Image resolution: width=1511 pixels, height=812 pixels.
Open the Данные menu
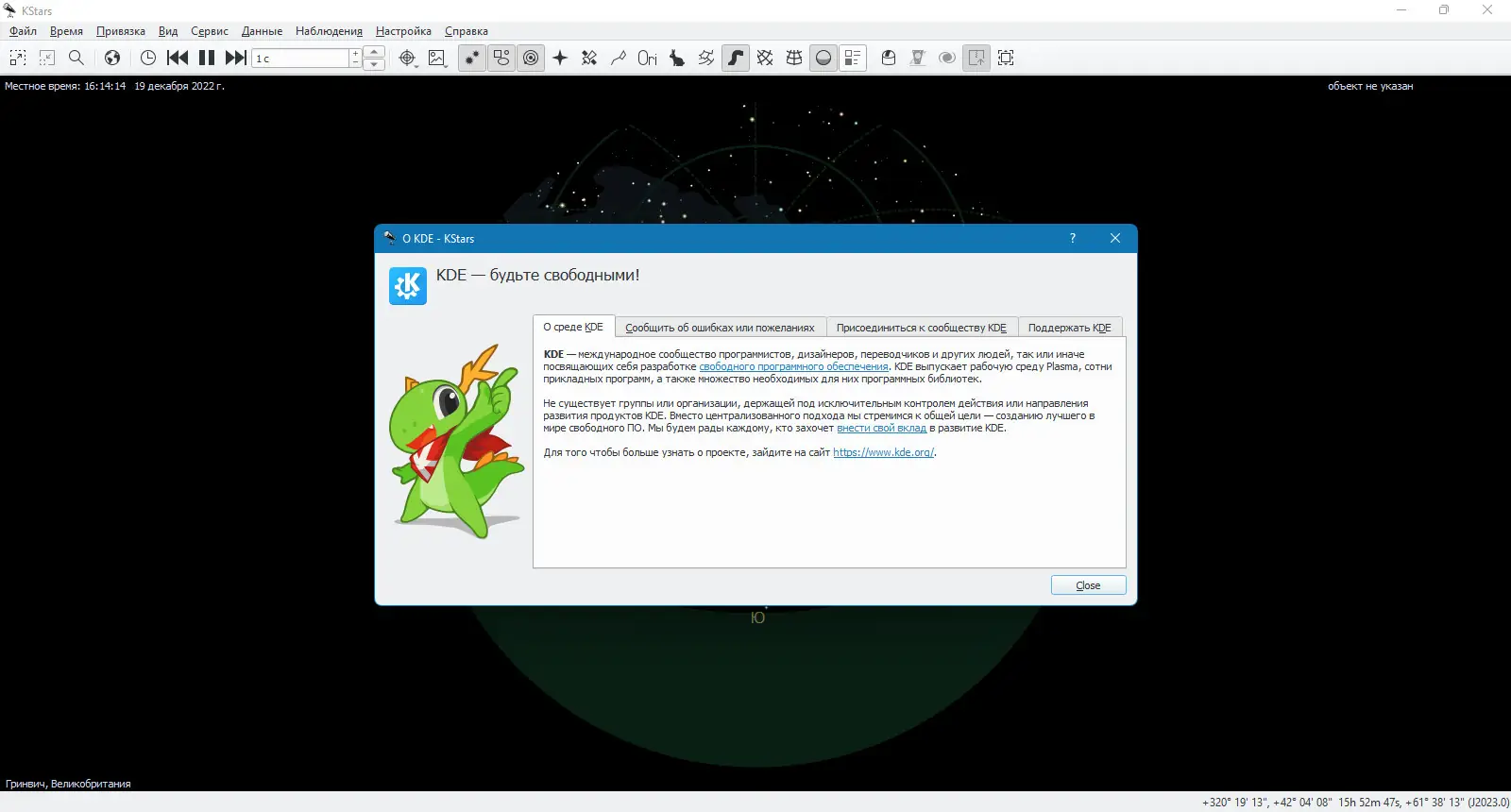click(262, 31)
